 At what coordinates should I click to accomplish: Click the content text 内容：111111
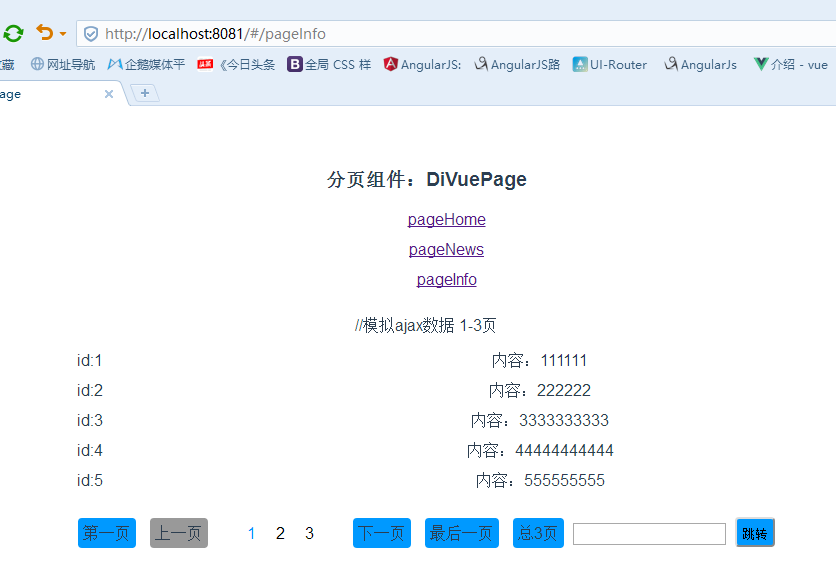click(540, 360)
